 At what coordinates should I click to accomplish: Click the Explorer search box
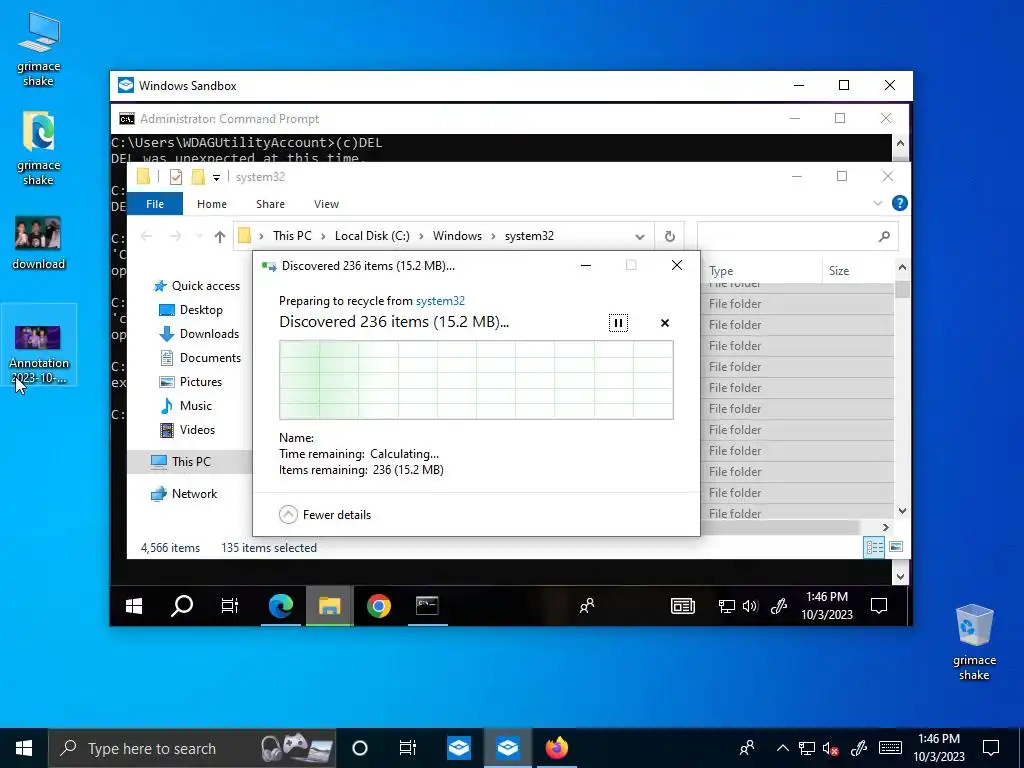797,236
